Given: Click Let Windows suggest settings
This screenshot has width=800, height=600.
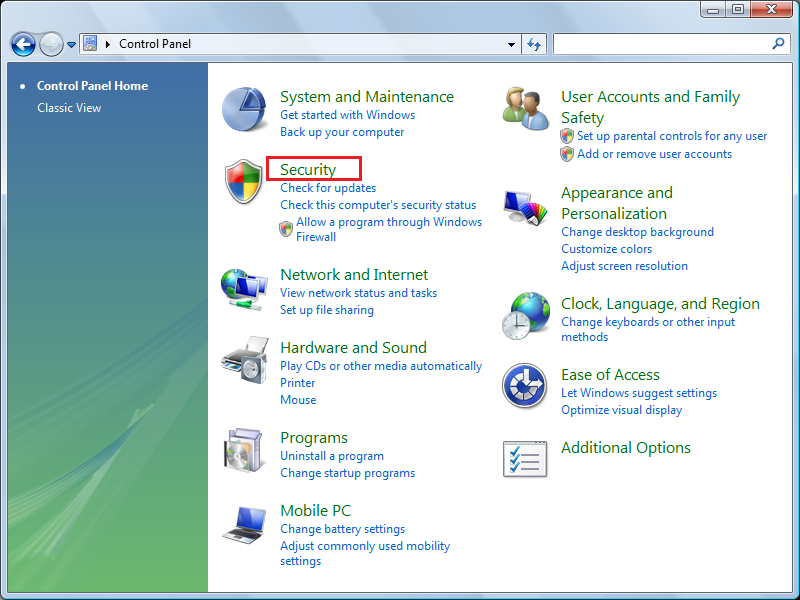Looking at the screenshot, I should tap(639, 393).
